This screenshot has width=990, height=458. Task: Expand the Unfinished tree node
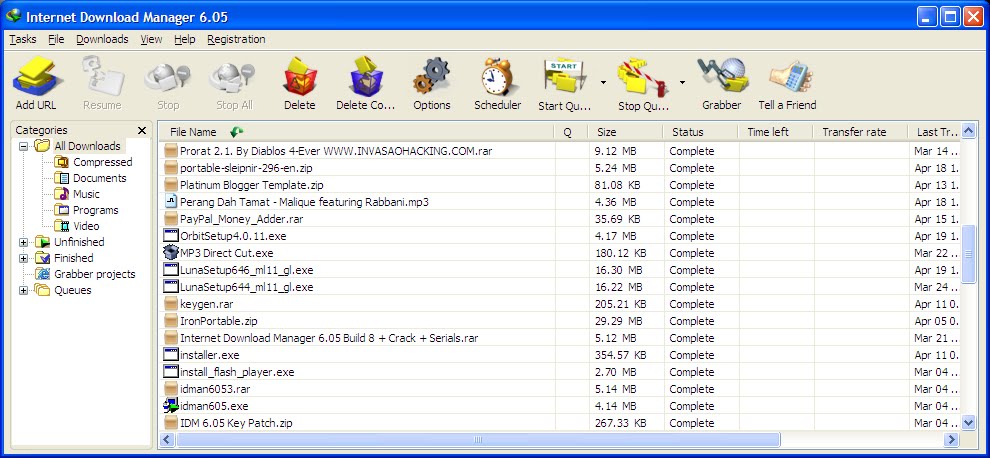pyautogui.click(x=23, y=242)
